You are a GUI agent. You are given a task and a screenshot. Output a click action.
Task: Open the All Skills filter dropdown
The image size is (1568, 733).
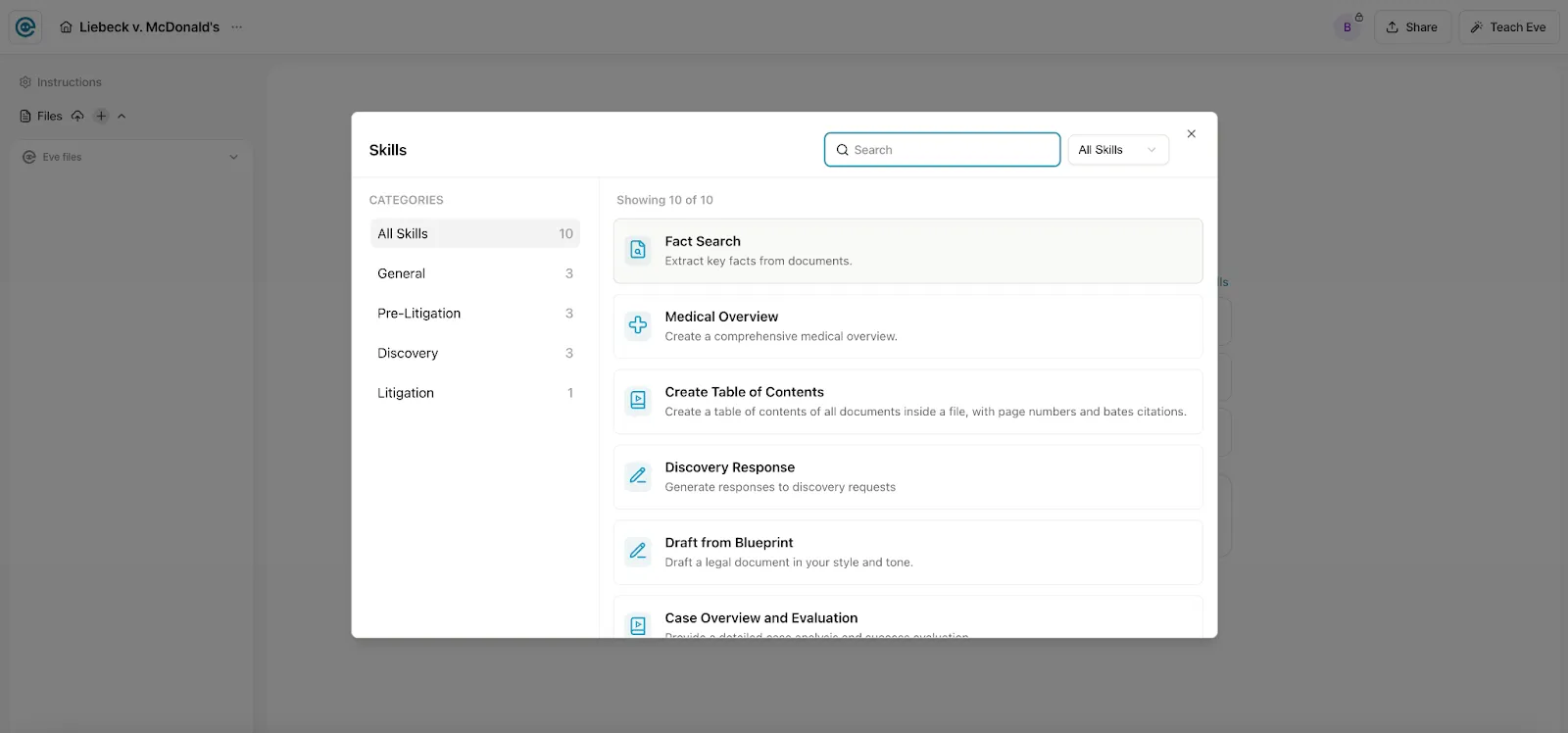click(1118, 150)
